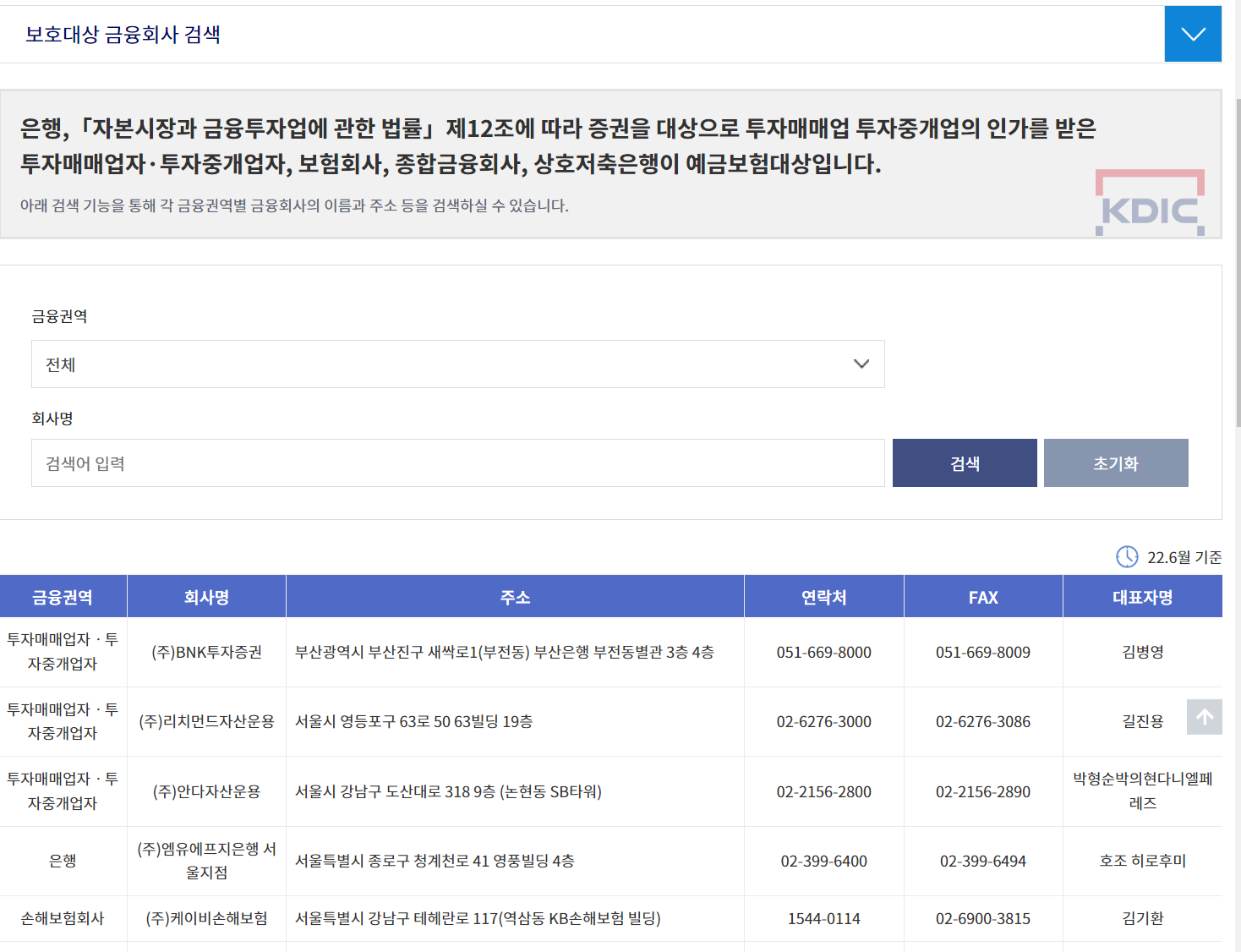
Task: Click the 금융권역 column header
Action: click(x=63, y=597)
